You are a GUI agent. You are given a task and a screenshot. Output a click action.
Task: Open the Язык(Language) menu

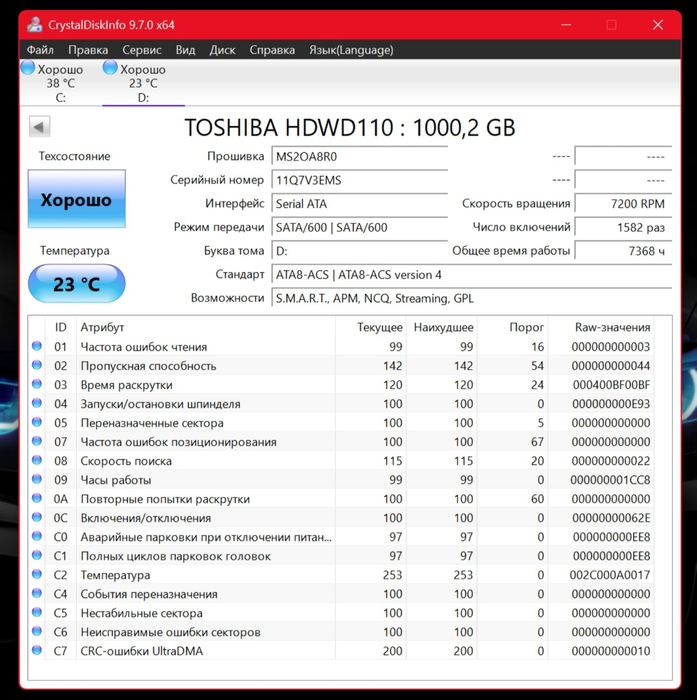pos(351,50)
